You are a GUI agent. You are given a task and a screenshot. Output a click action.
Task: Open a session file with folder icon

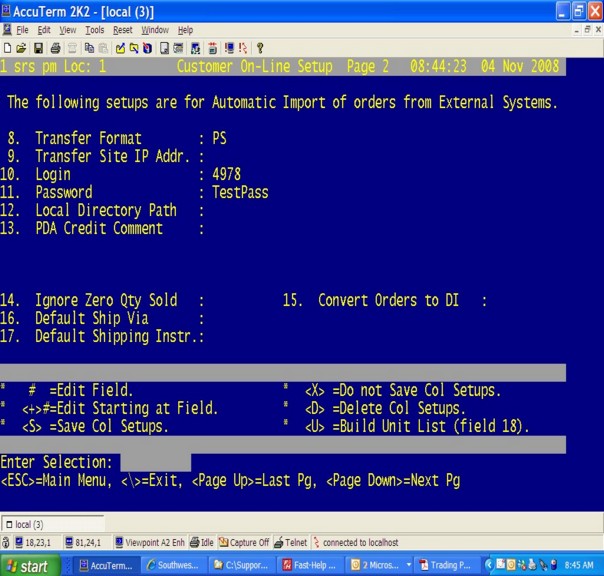pyautogui.click(x=21, y=48)
